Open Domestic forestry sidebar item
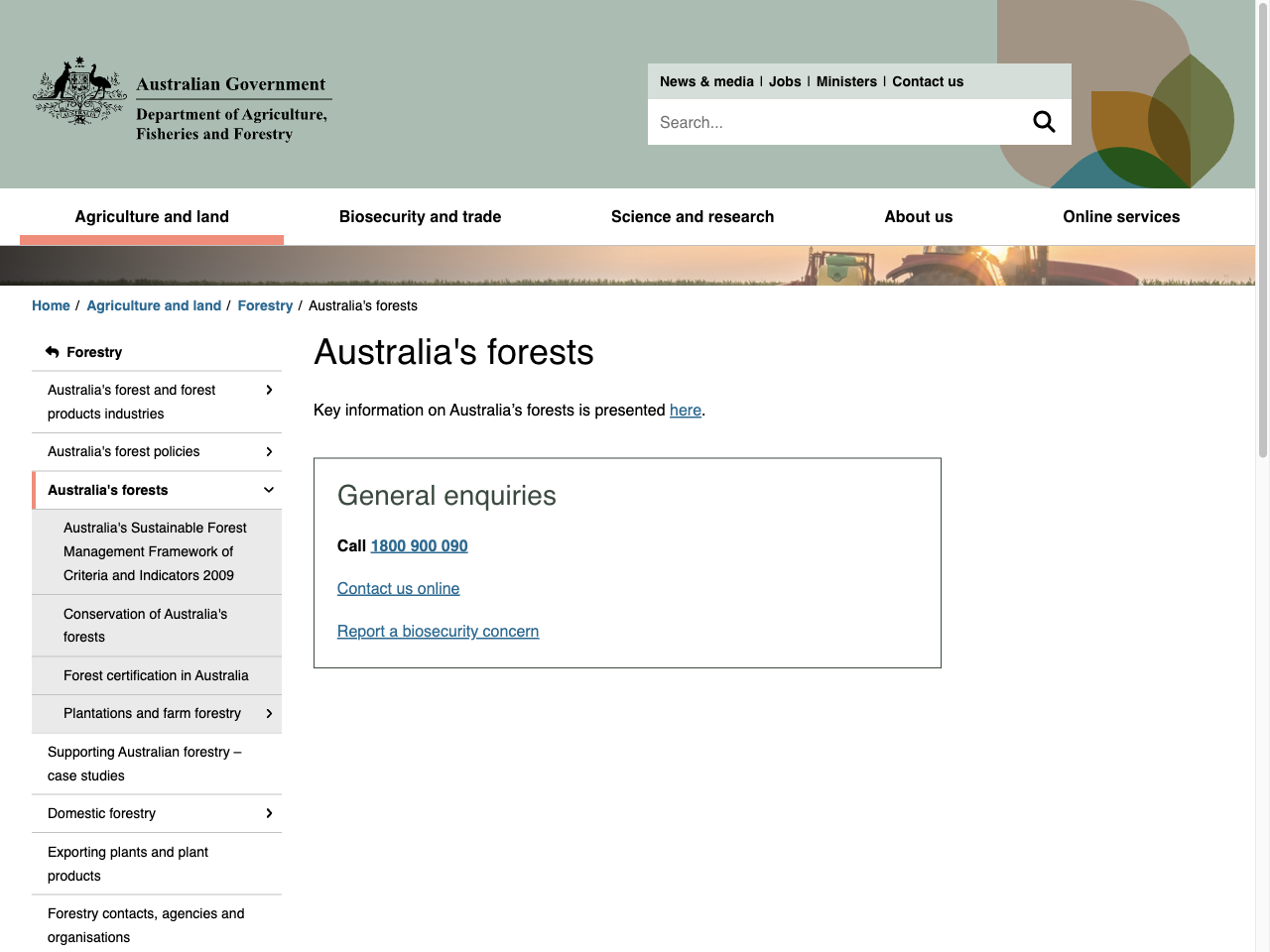Viewport: 1270px width, 952px height. click(x=101, y=813)
